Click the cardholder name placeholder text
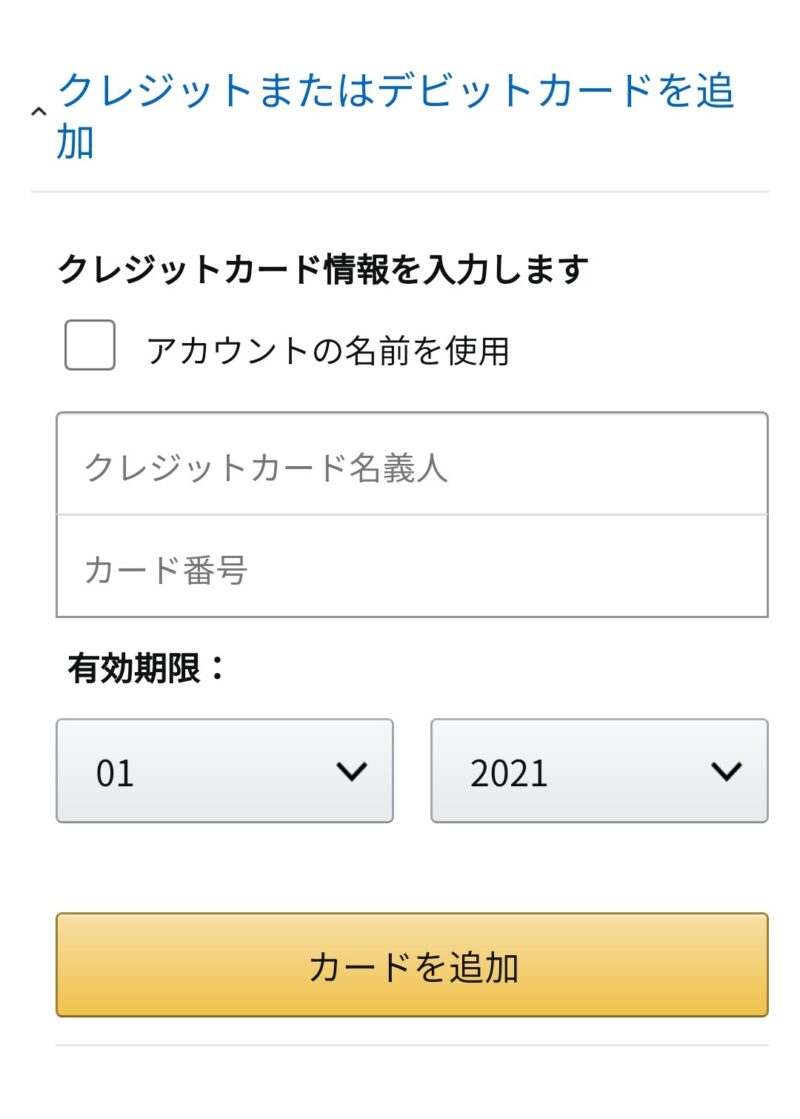This screenshot has width=800, height=1119. [266, 468]
